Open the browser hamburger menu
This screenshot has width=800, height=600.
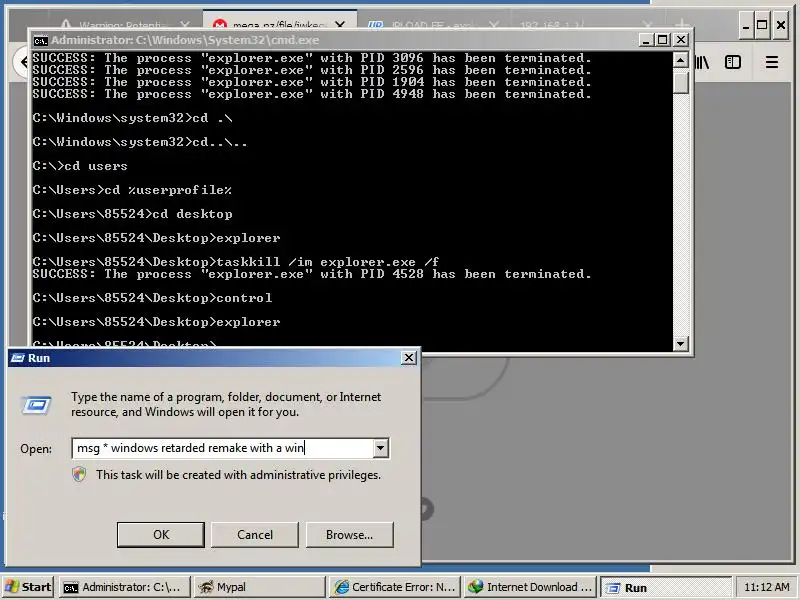coord(772,62)
